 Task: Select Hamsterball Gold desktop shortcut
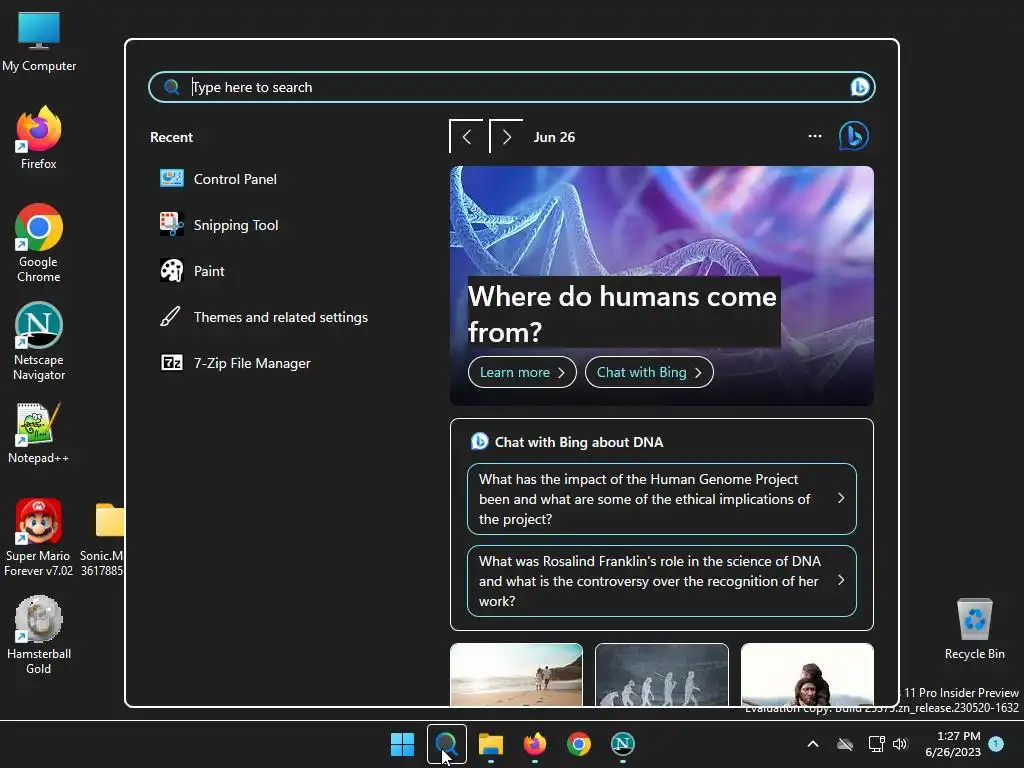[39, 635]
